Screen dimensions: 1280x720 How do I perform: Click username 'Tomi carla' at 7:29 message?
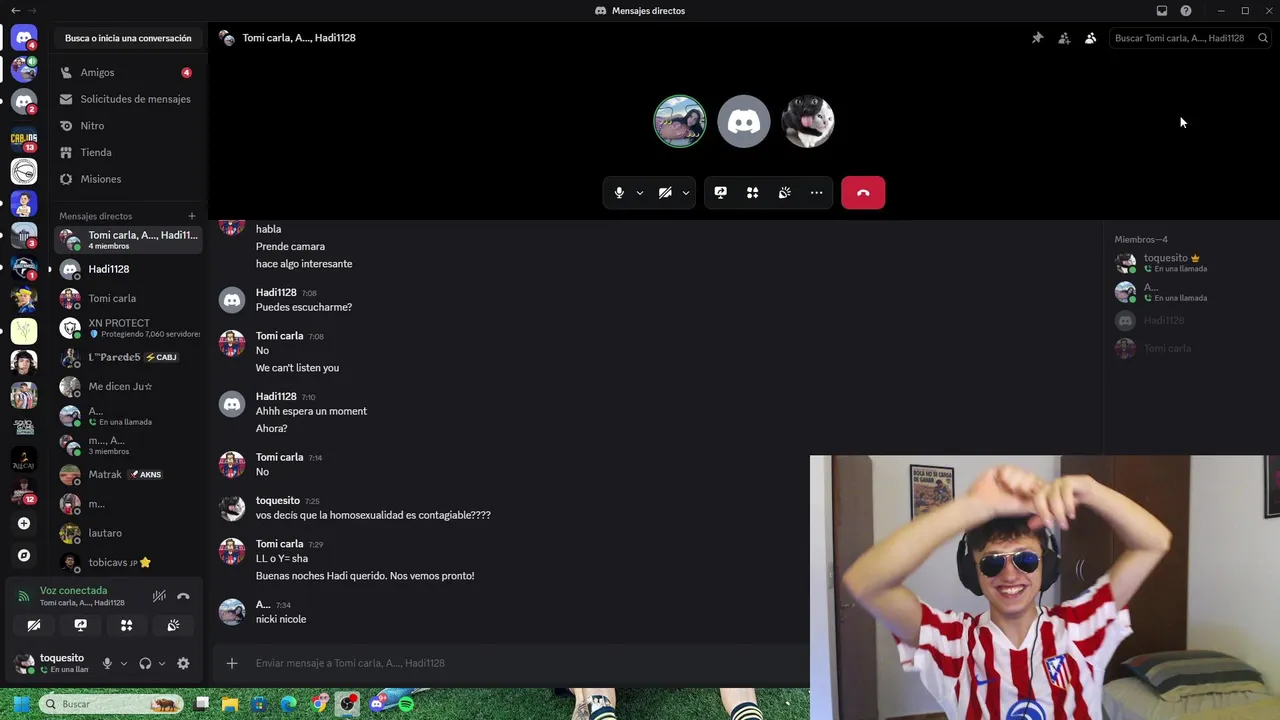(279, 544)
